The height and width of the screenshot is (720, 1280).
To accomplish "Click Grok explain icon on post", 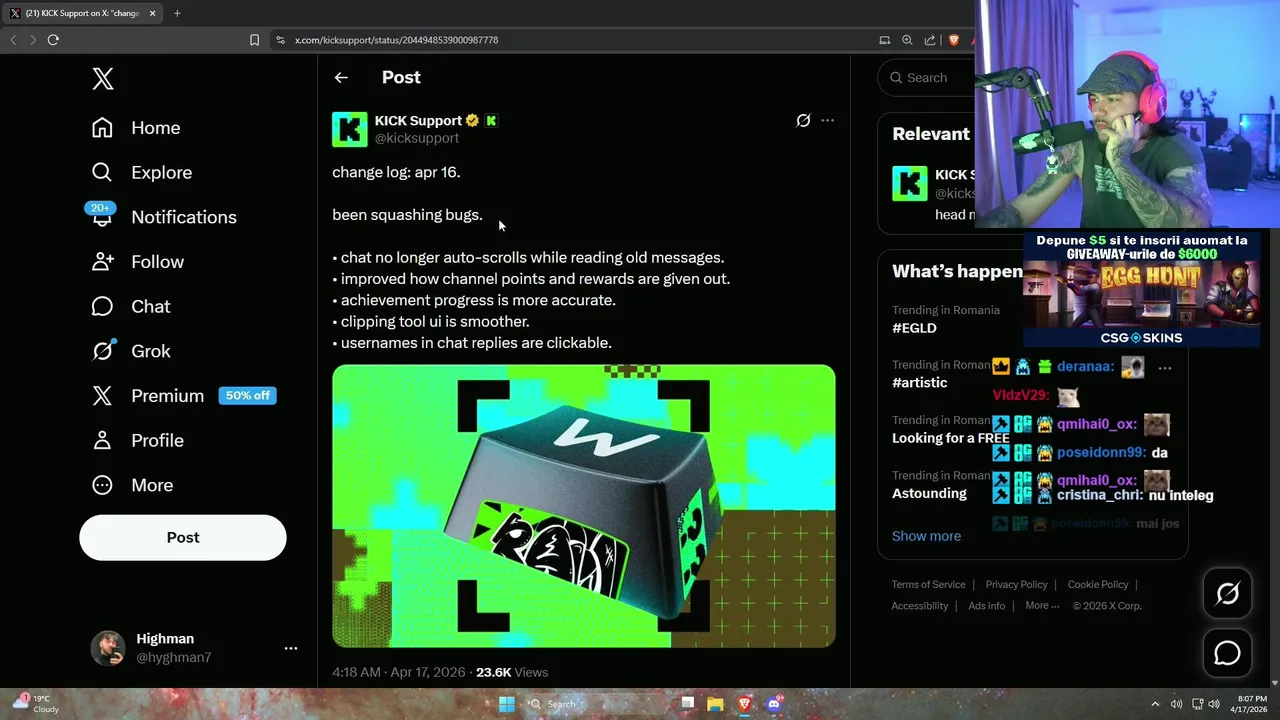I will (x=803, y=120).
